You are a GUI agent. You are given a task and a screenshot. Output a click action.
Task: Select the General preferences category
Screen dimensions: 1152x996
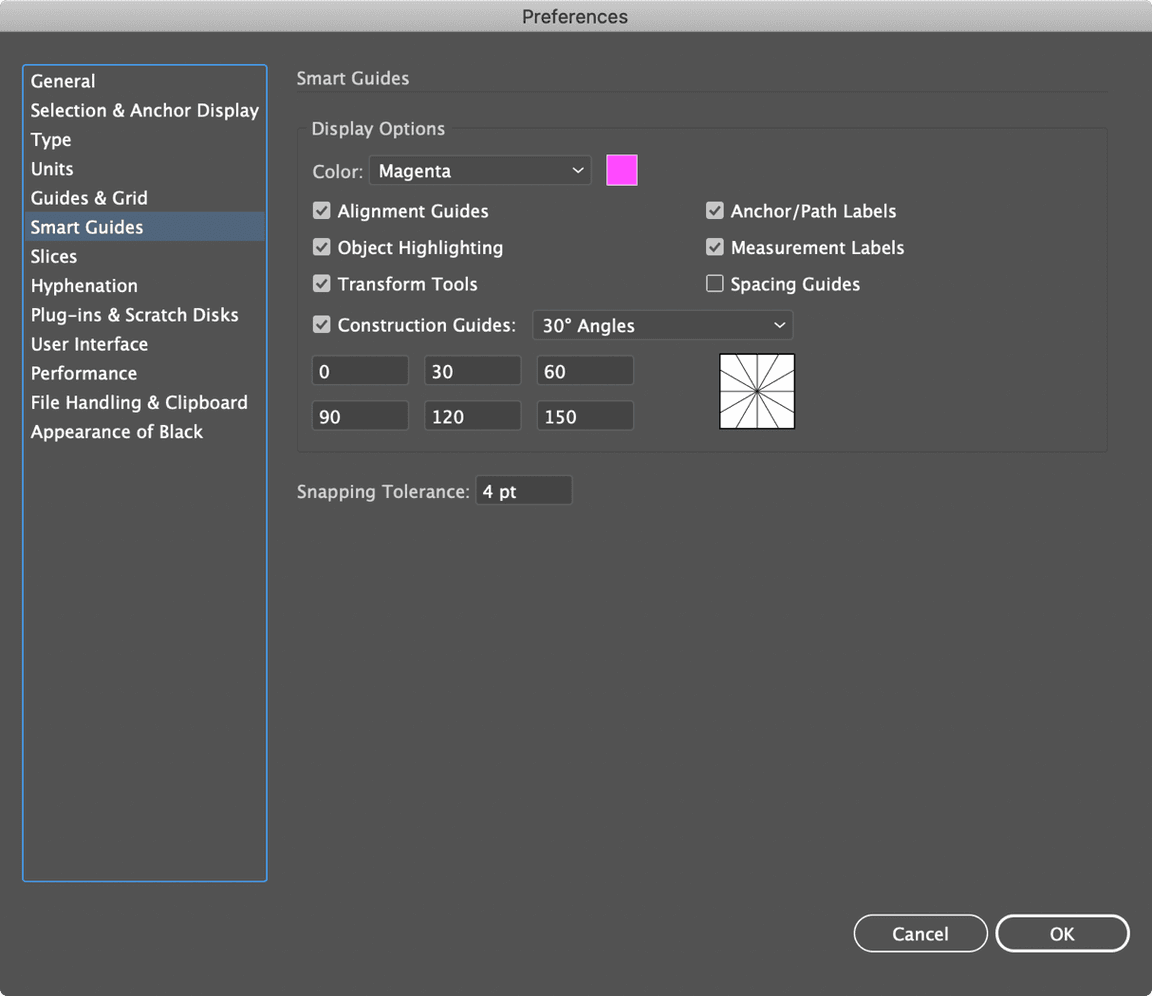coord(63,82)
